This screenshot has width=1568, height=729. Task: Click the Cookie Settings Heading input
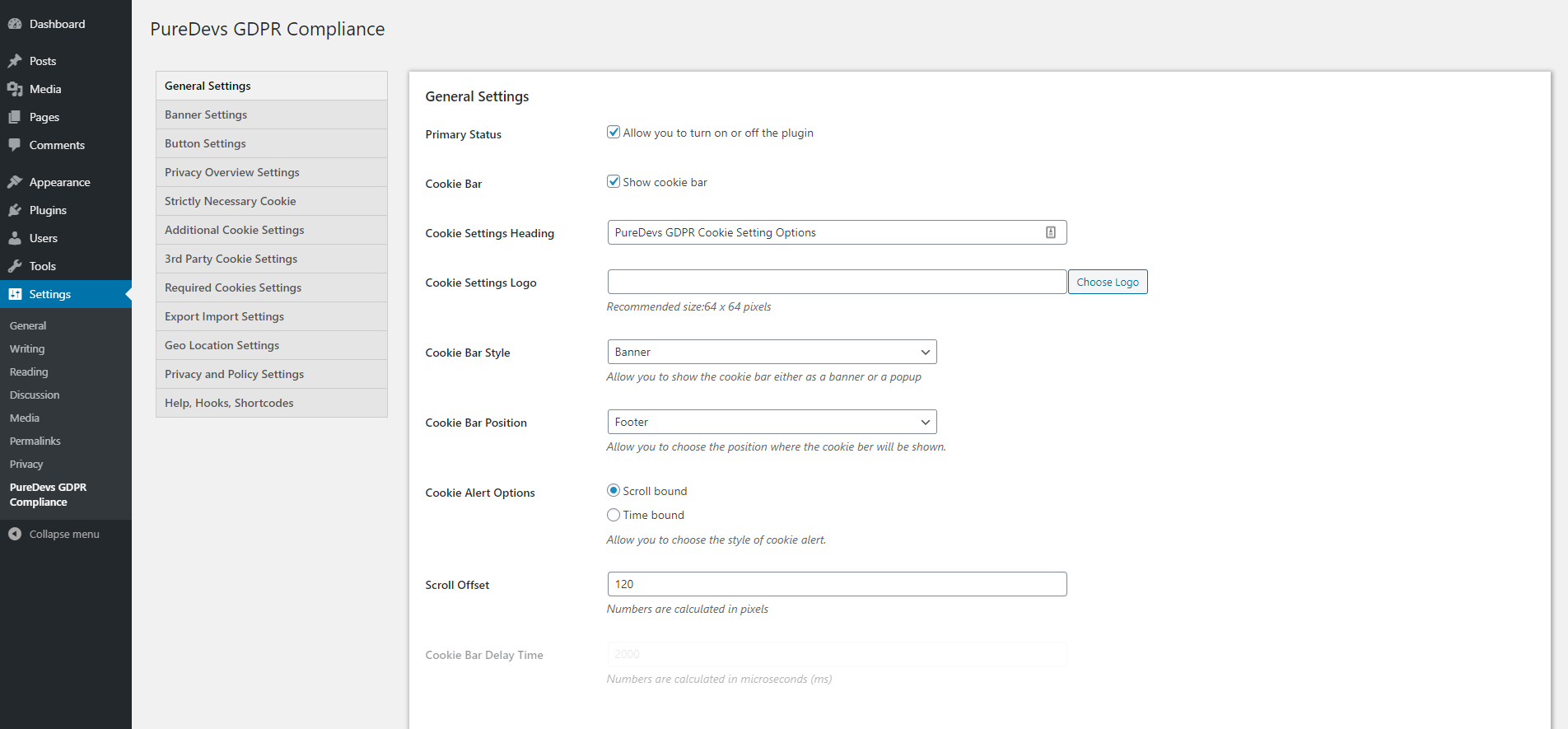[x=837, y=232]
